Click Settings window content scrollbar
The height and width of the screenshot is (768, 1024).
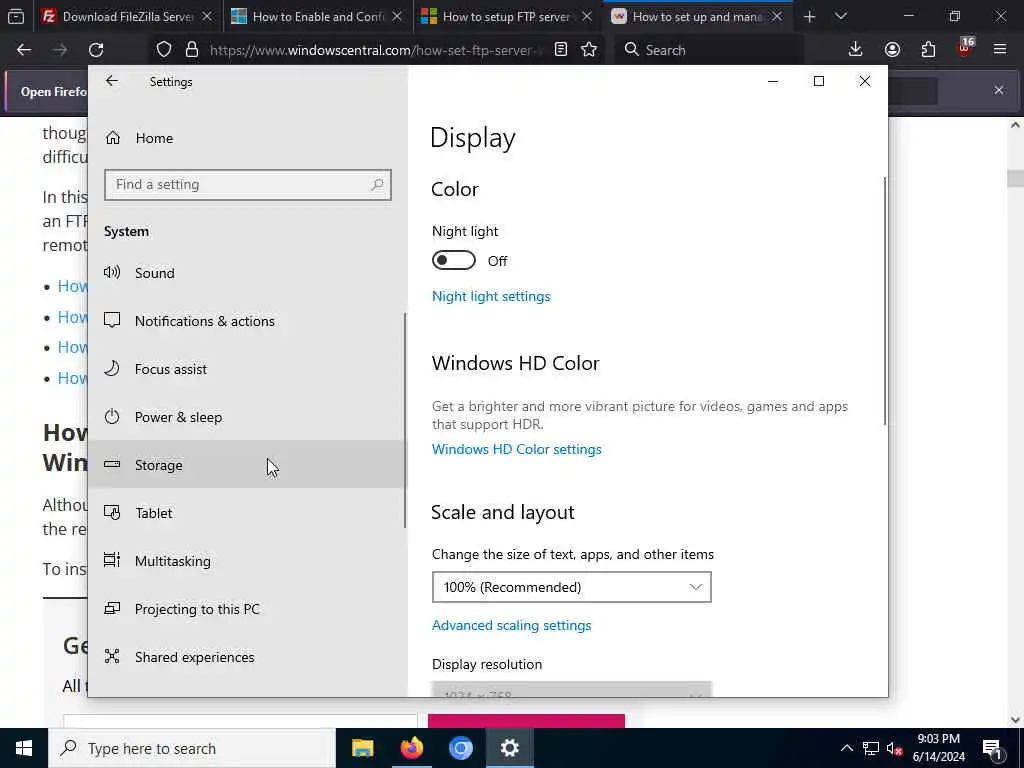pos(885,301)
